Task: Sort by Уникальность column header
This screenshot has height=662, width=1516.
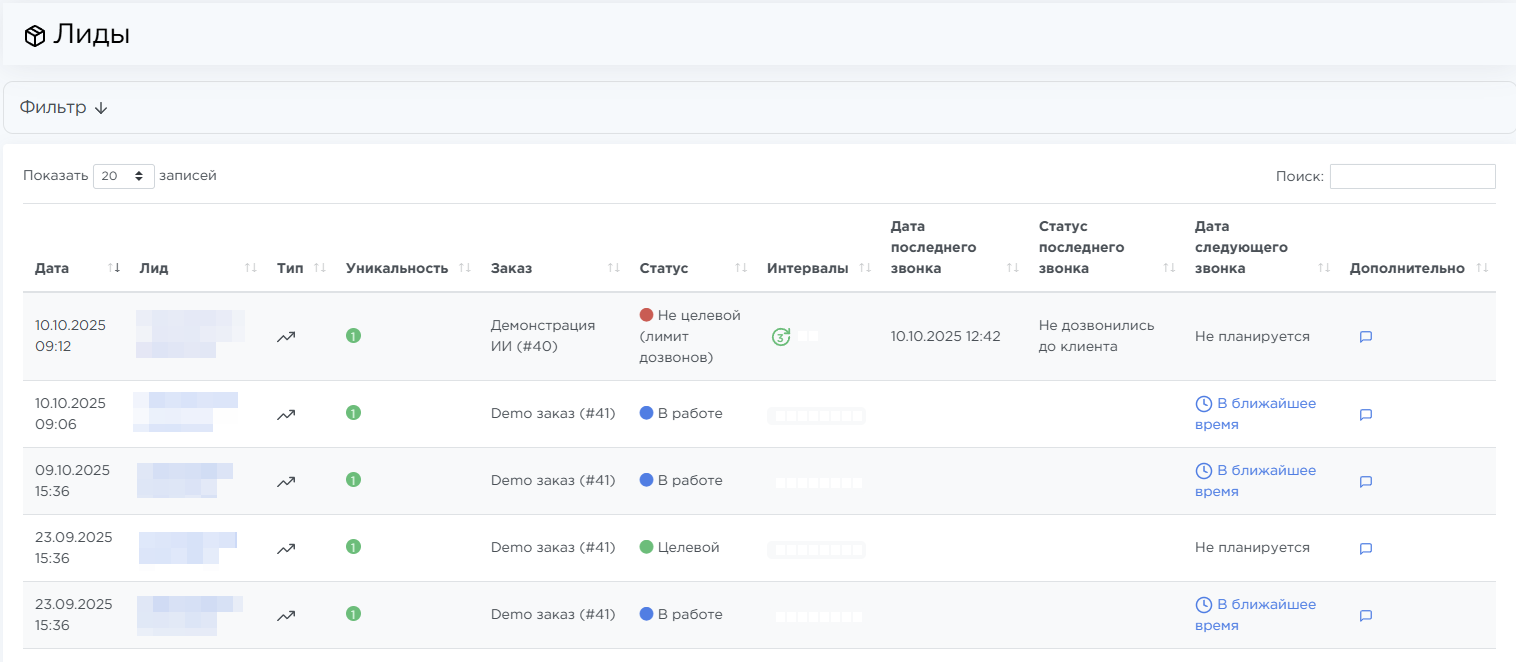Action: [396, 268]
